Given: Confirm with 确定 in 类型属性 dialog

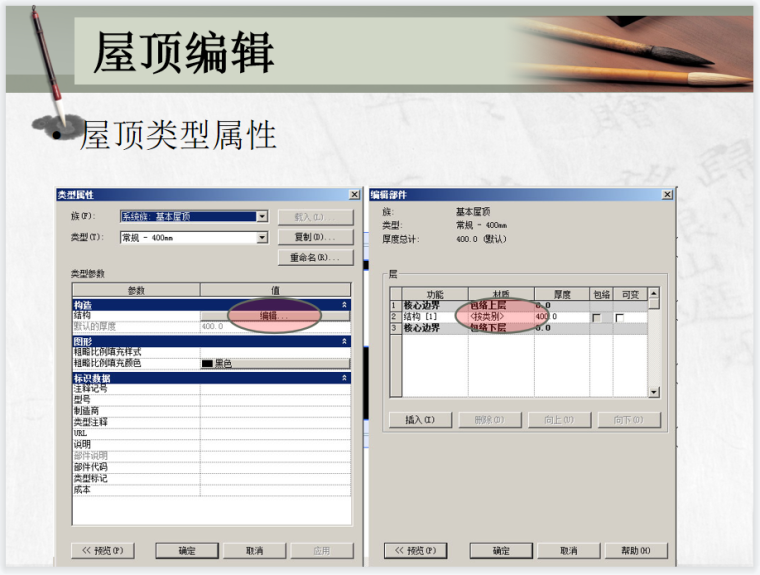Looking at the screenshot, I should (x=186, y=550).
